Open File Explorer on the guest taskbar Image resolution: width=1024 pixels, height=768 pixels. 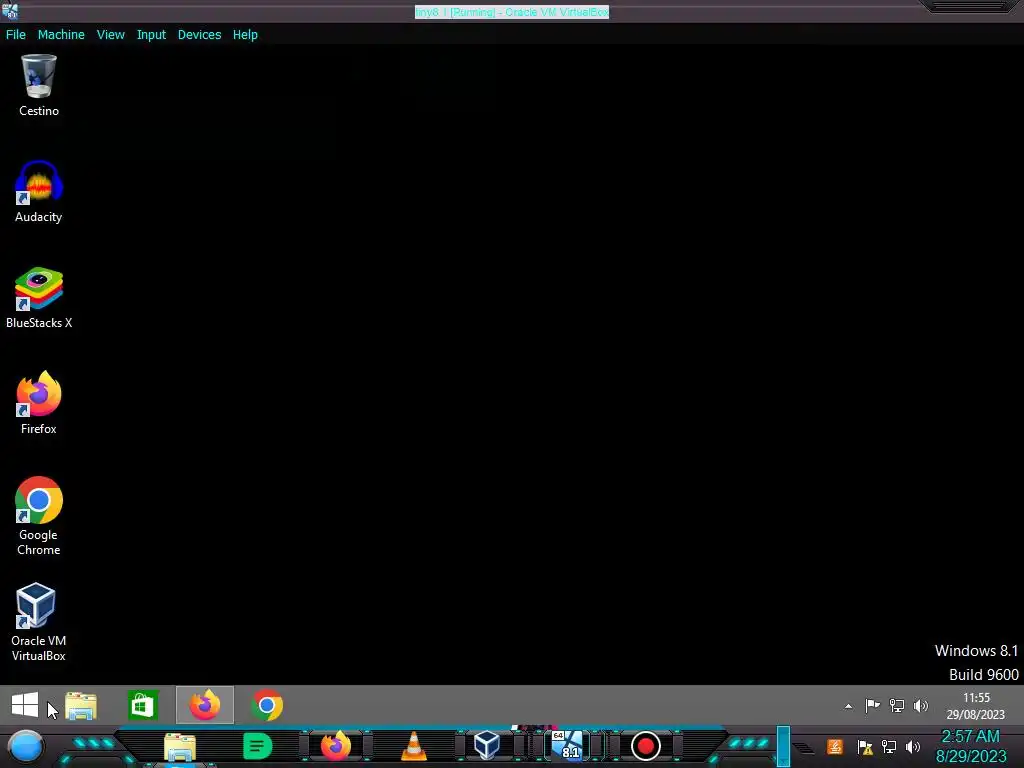[81, 705]
